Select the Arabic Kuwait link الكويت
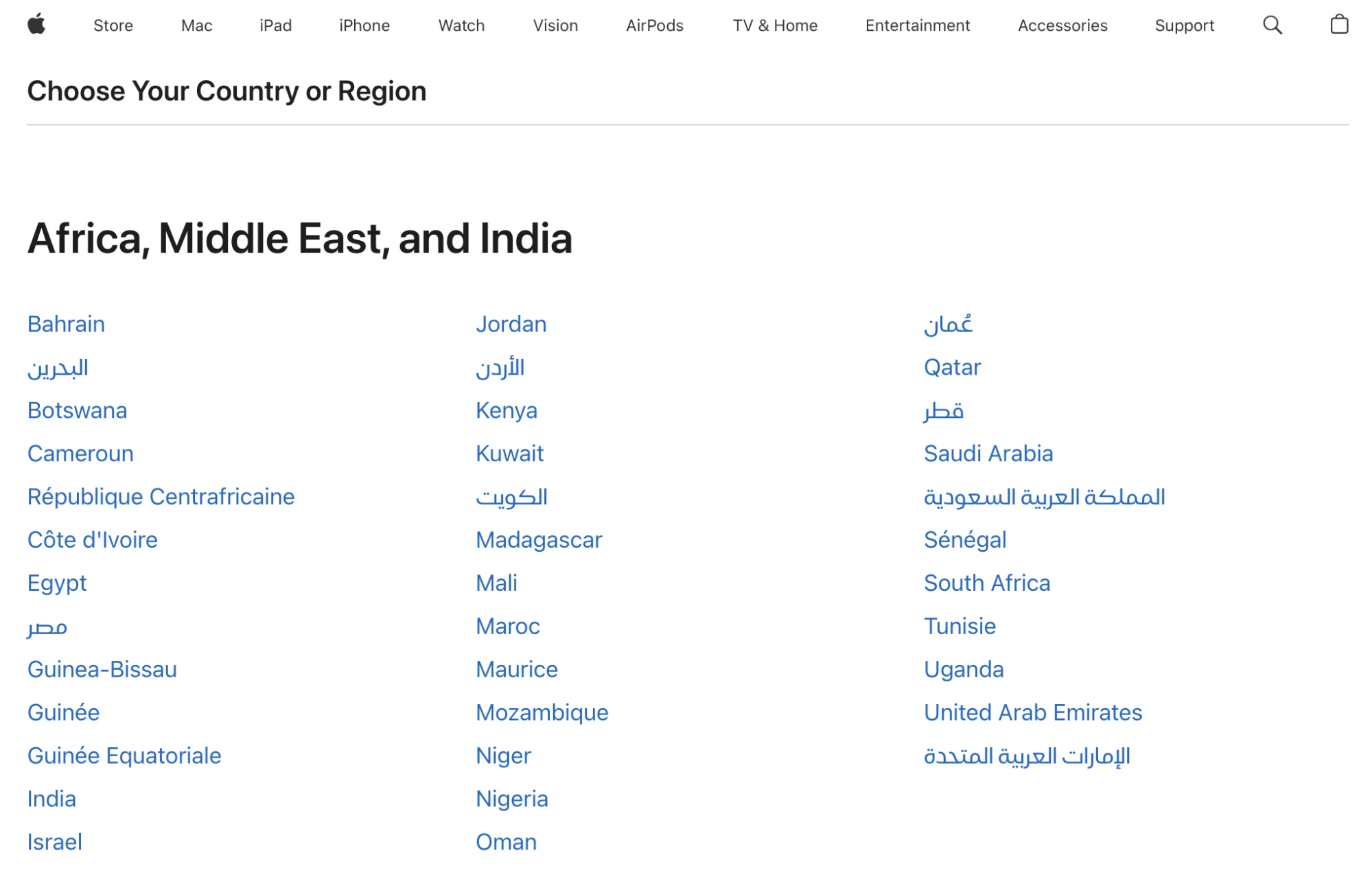Viewport: 1372px width, 877px height. (511, 497)
